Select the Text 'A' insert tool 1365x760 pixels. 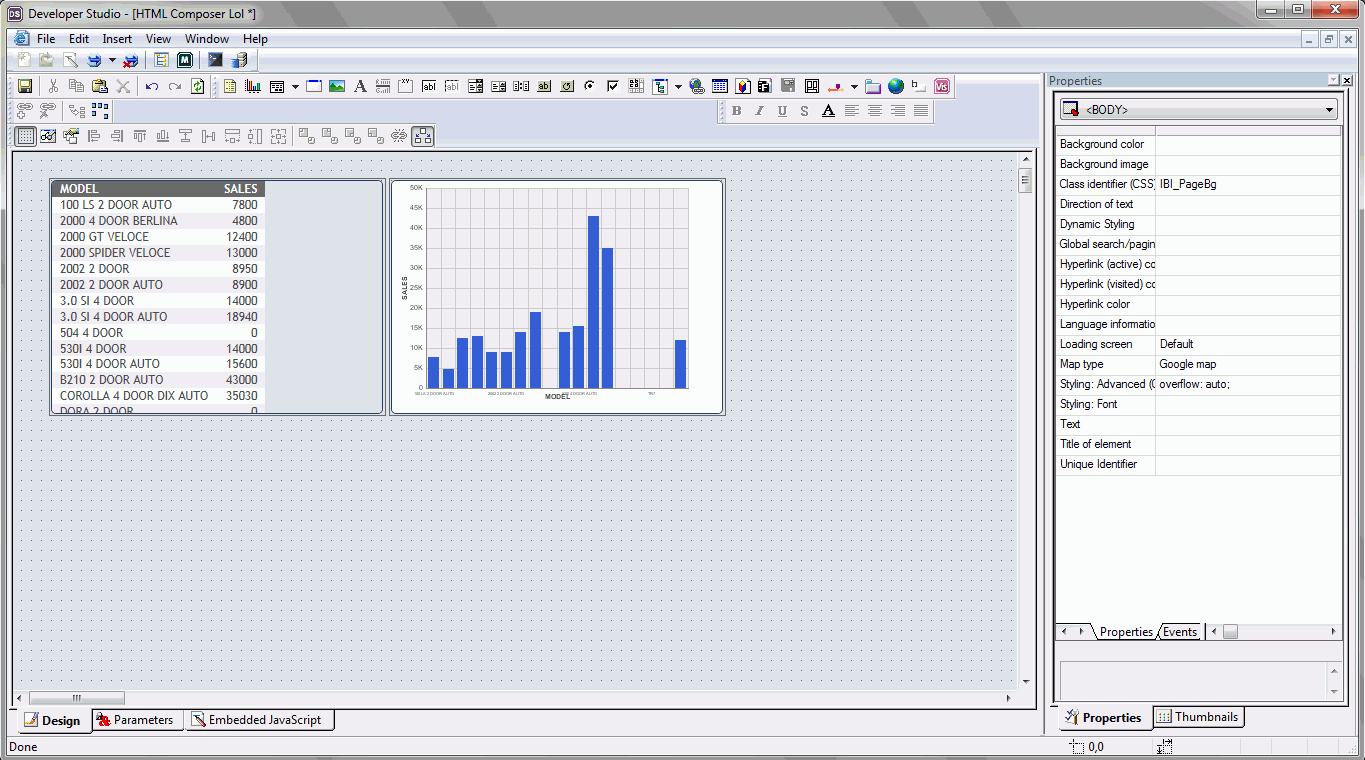pos(360,87)
